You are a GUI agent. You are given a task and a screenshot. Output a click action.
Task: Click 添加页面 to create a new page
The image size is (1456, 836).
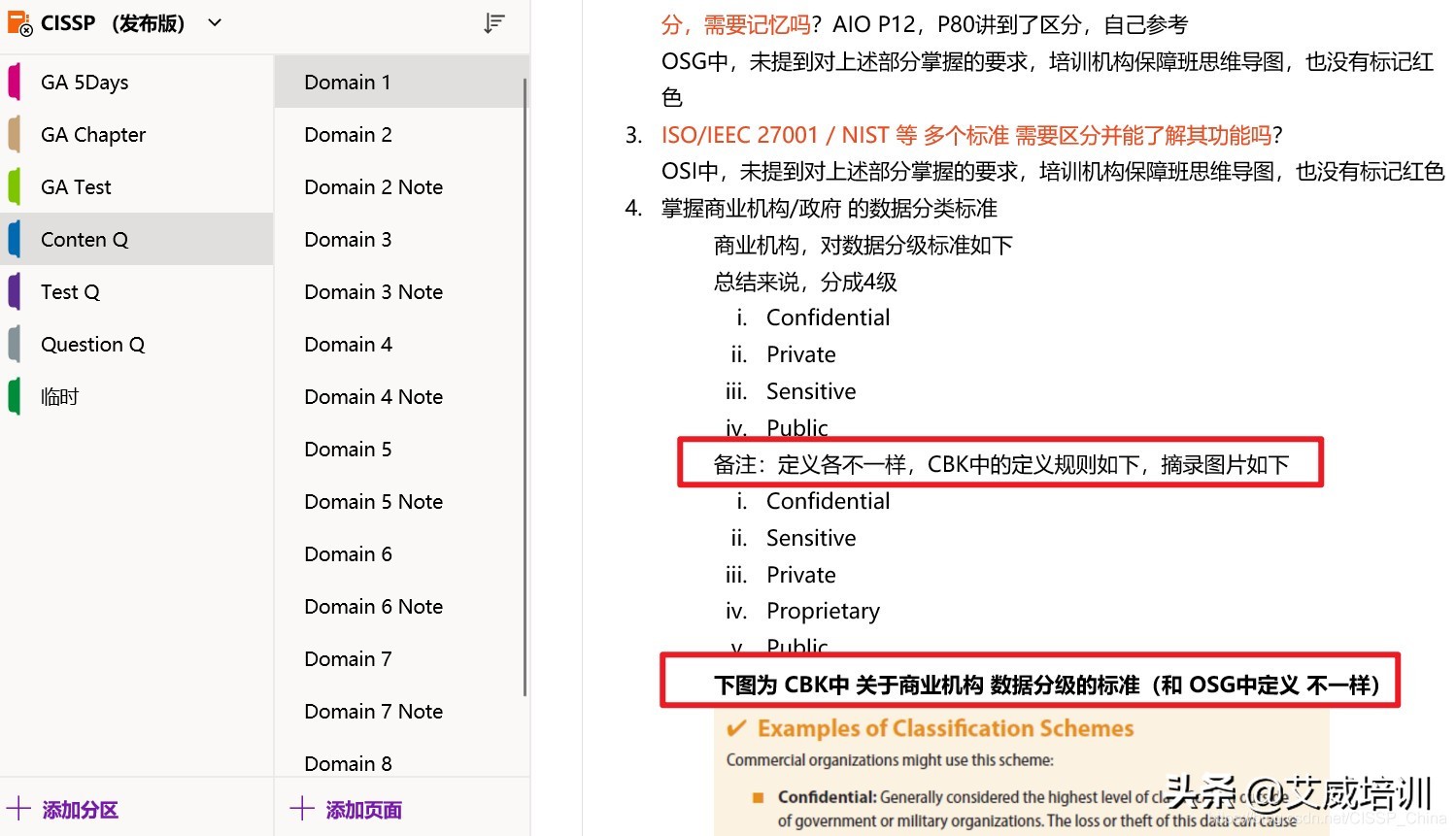(363, 809)
